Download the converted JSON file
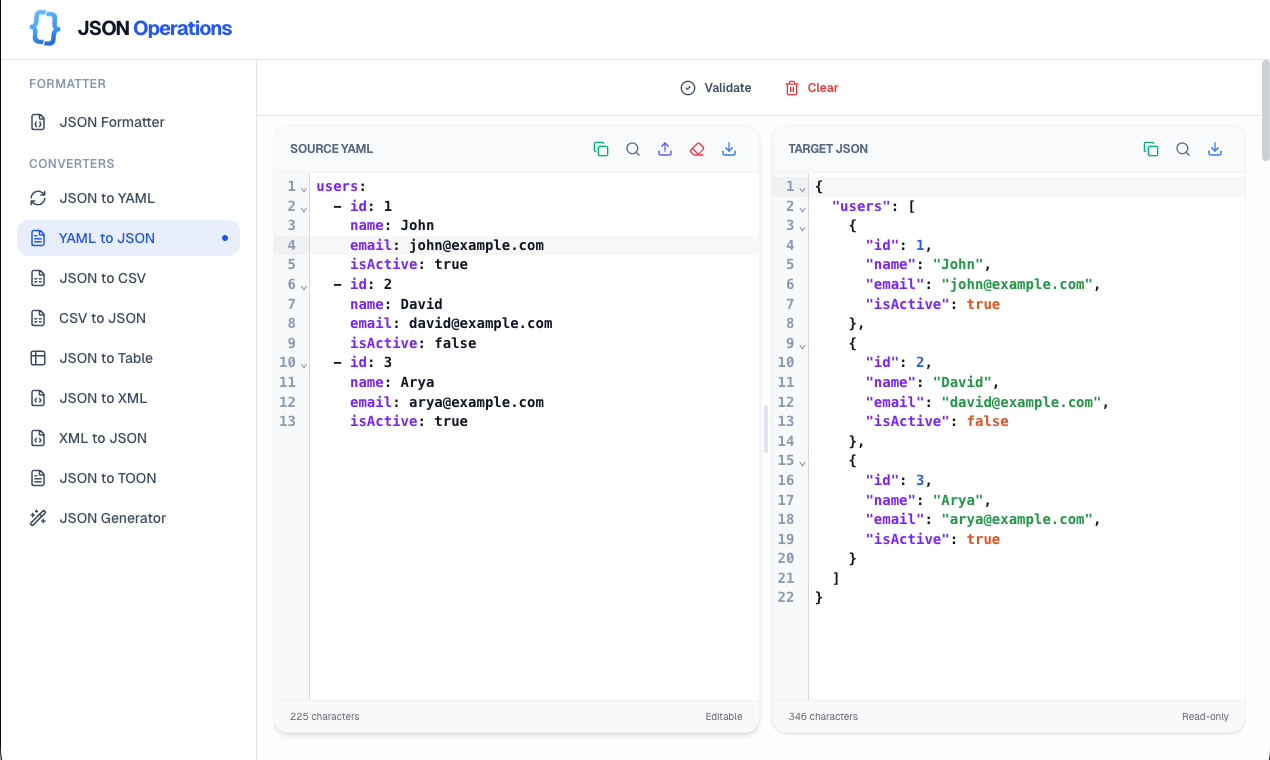 click(1215, 148)
